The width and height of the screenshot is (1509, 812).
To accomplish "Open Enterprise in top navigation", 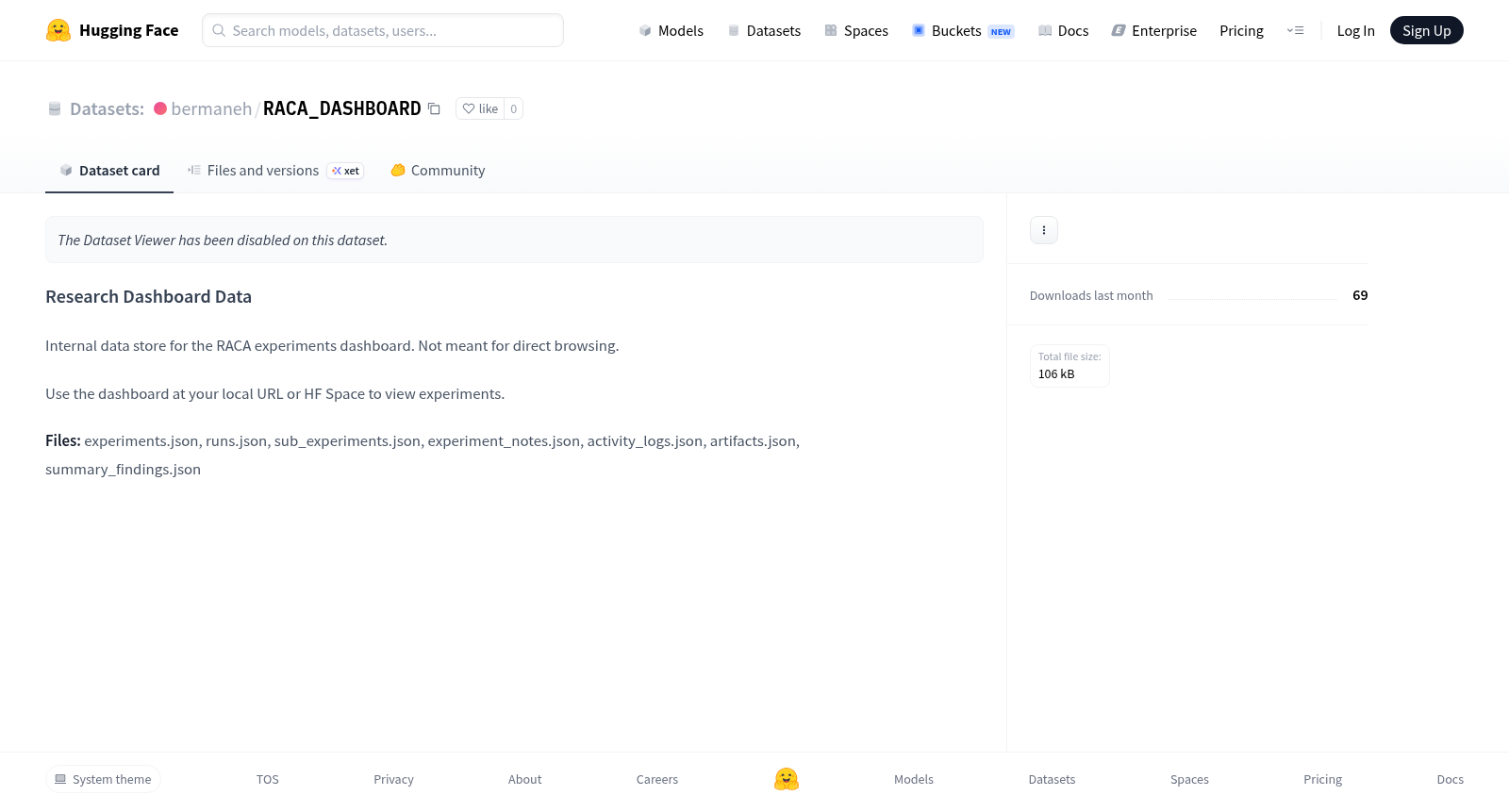I will 1153,30.
